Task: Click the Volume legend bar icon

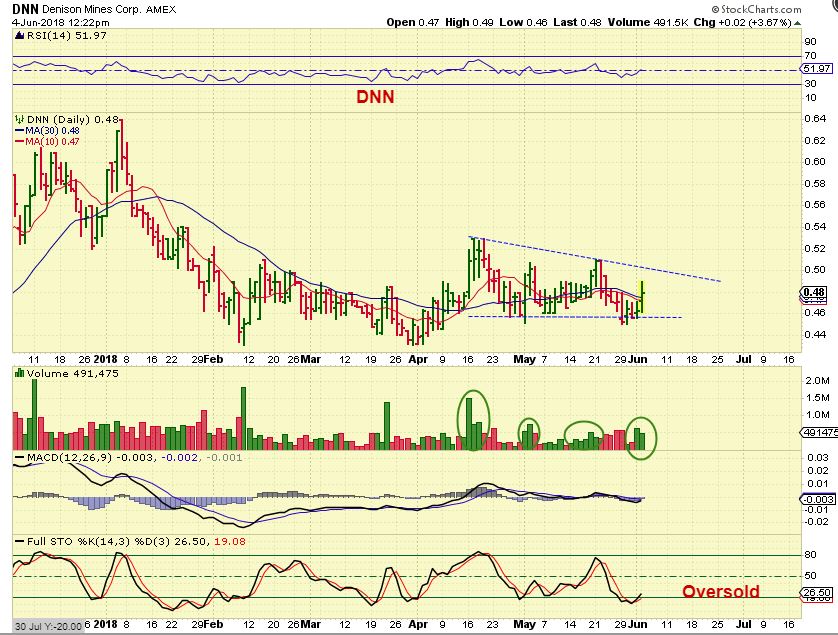Action: point(20,373)
